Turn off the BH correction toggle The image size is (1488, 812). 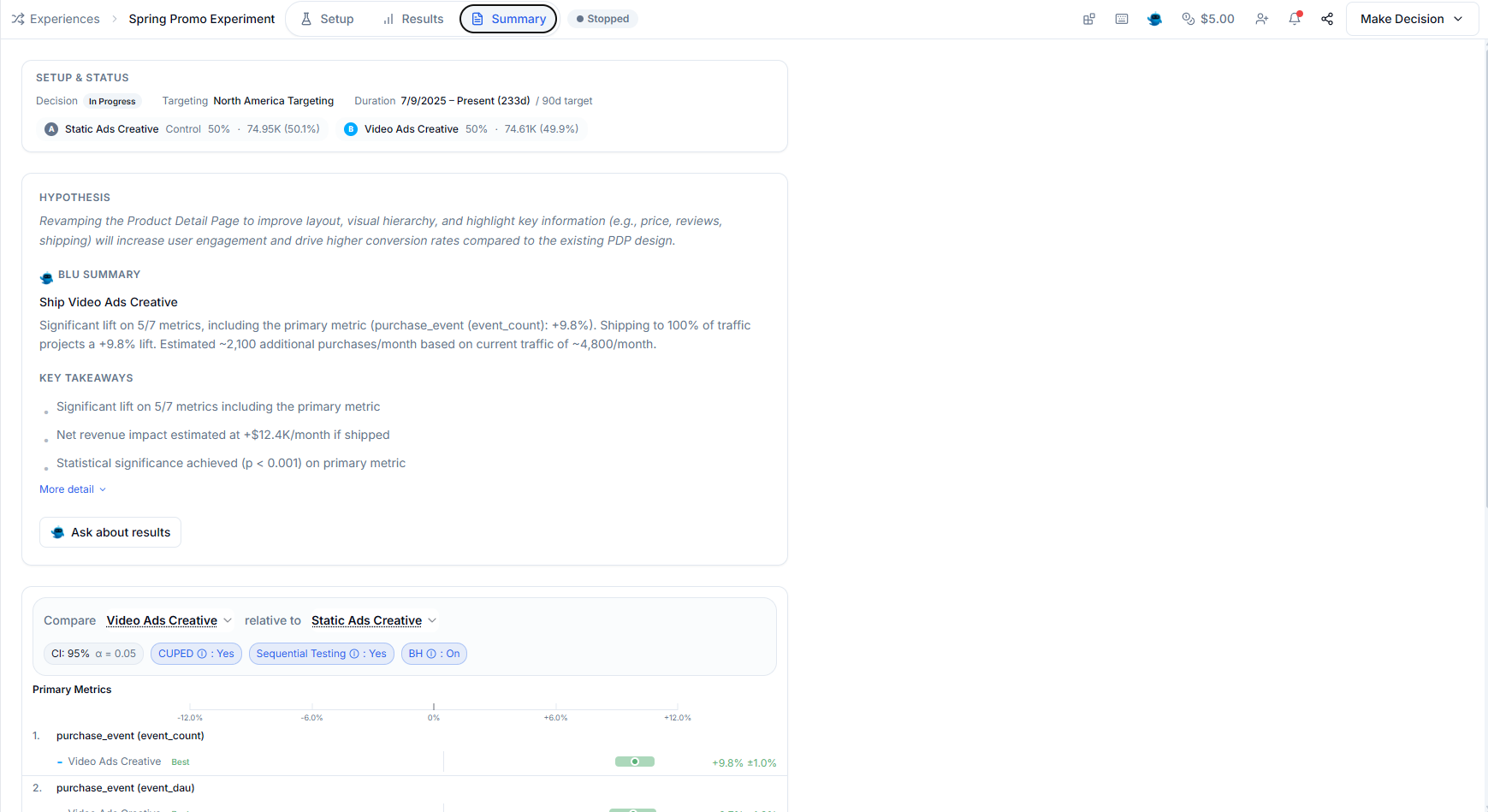(434, 654)
